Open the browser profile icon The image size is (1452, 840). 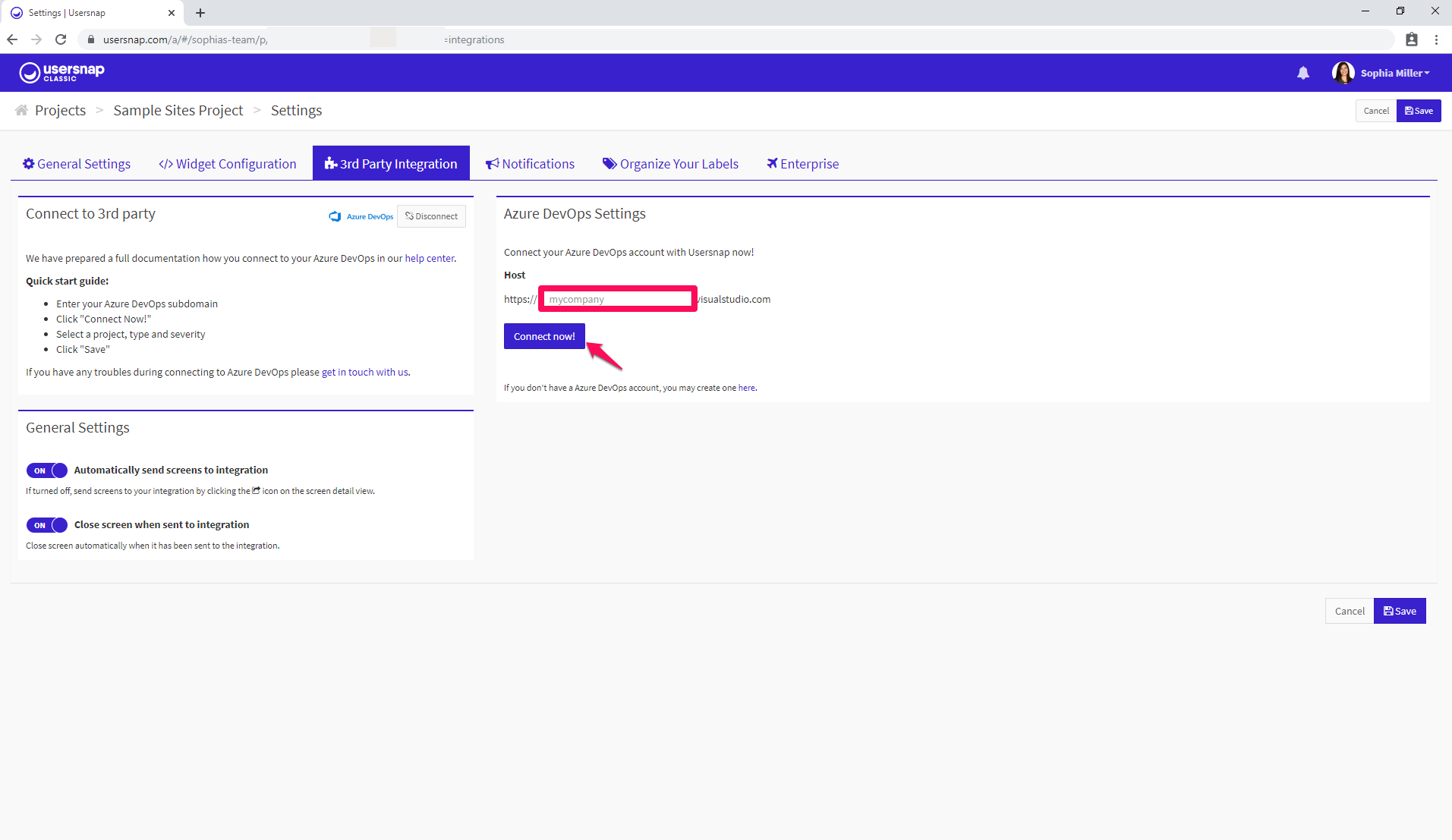1412,39
